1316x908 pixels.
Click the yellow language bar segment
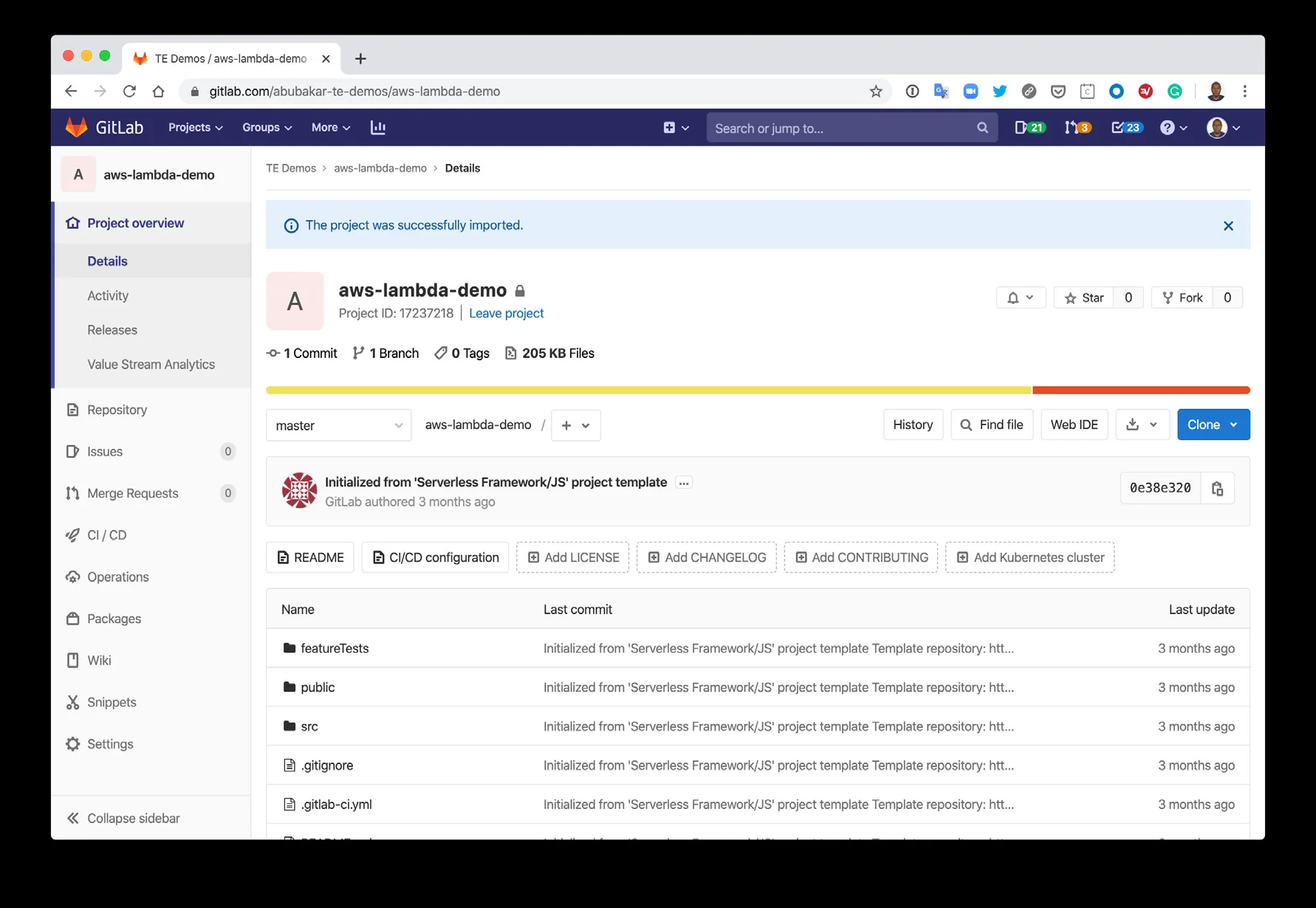pyautogui.click(x=648, y=390)
